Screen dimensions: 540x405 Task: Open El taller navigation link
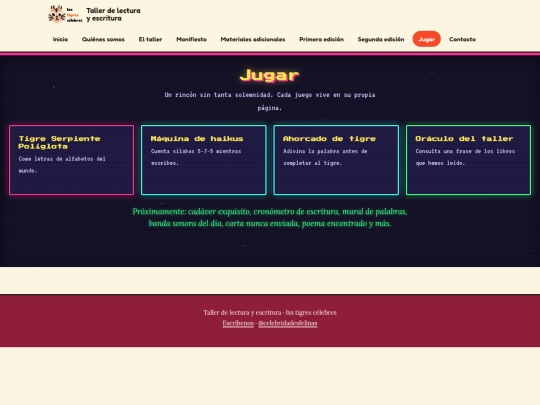[x=150, y=39]
